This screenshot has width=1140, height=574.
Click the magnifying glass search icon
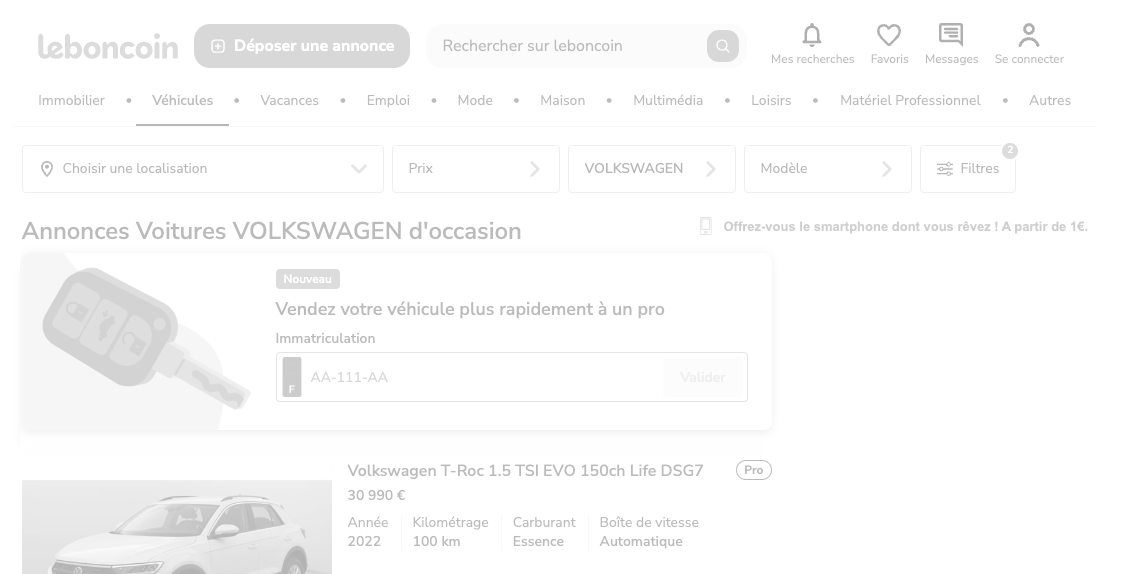pyautogui.click(x=723, y=46)
